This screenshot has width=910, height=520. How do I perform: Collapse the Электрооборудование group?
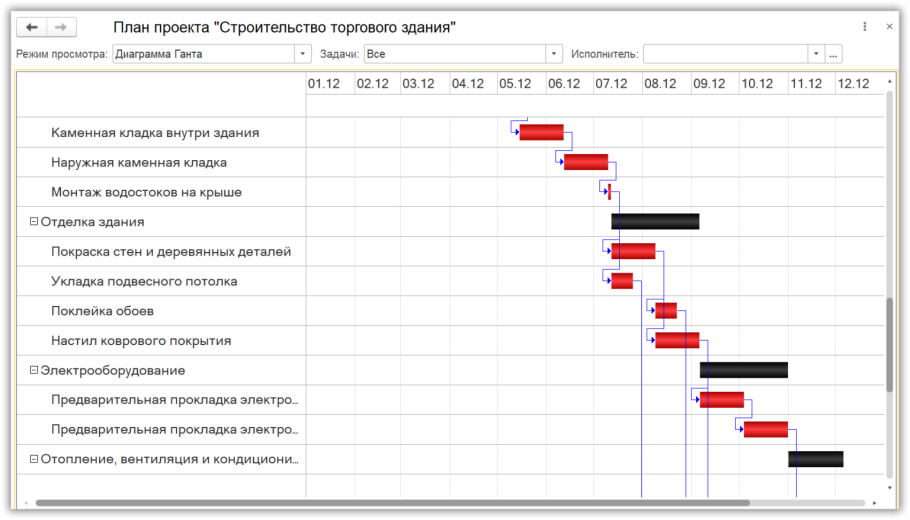[x=34, y=370]
